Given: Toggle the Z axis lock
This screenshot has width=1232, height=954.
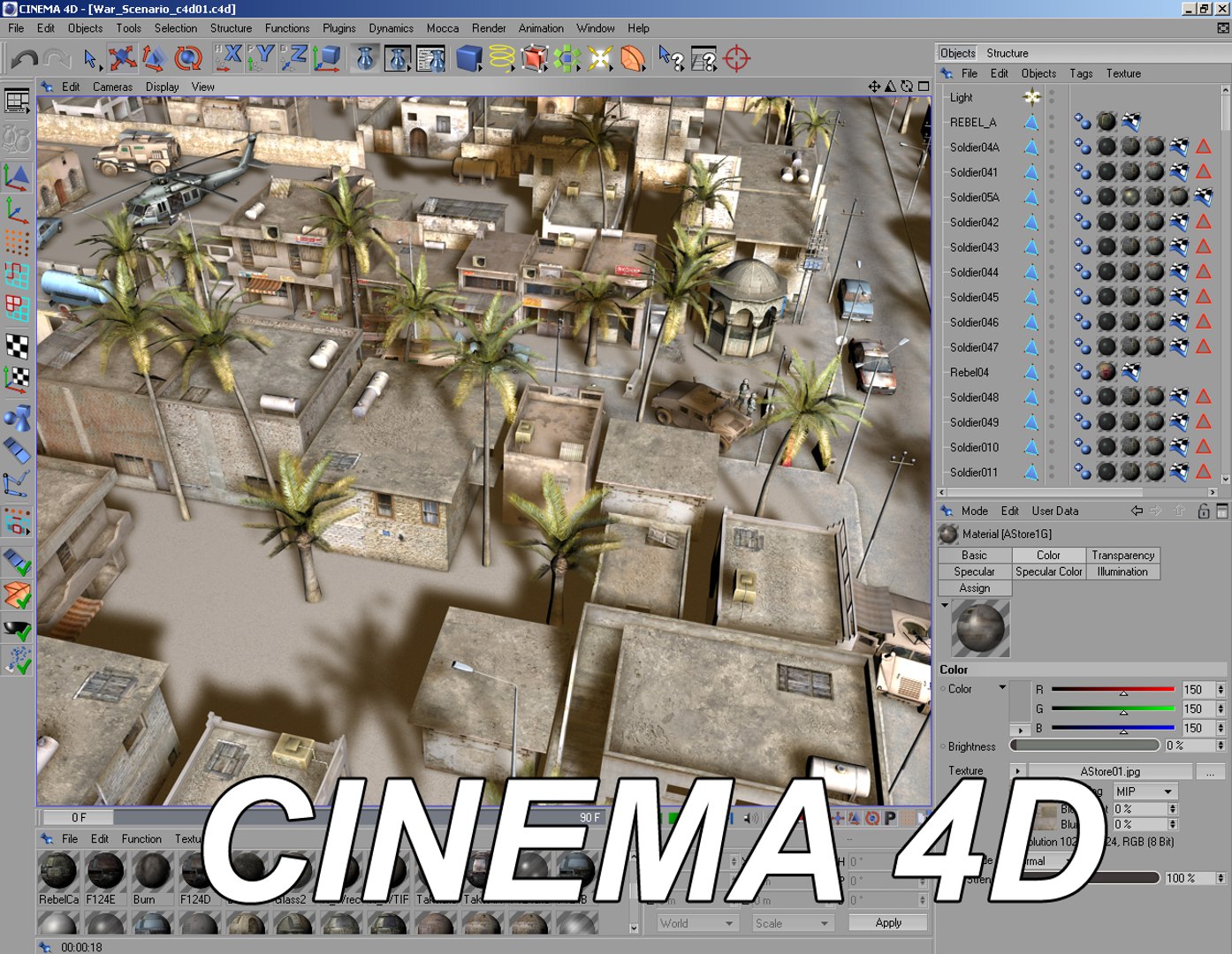Looking at the screenshot, I should (293, 58).
